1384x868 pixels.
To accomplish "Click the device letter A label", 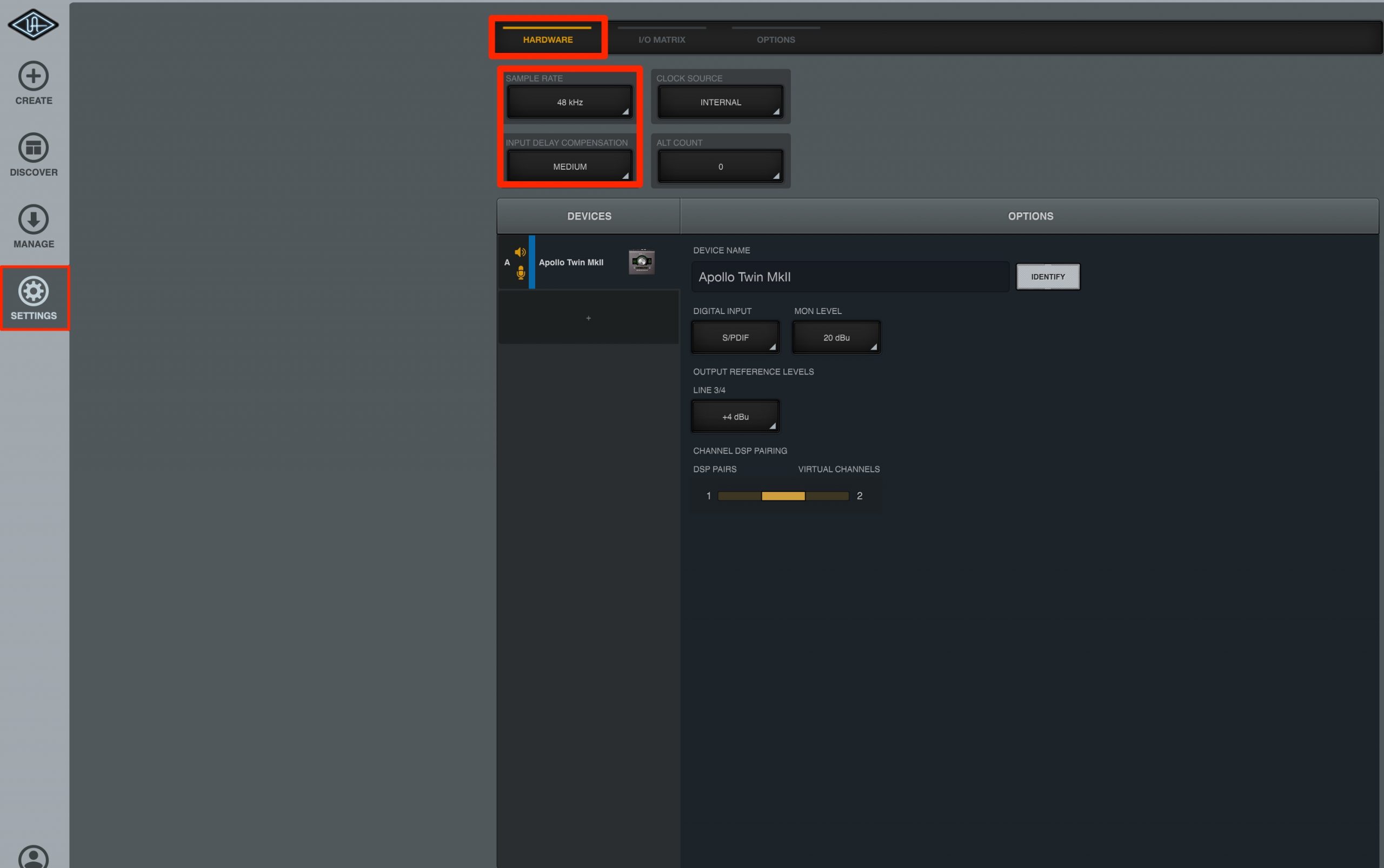I will [x=507, y=262].
